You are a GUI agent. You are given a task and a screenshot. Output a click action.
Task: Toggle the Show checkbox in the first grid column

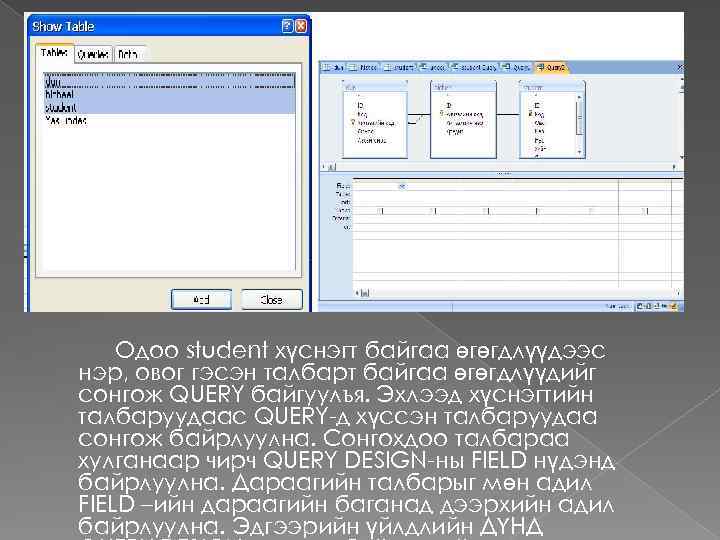point(380,211)
